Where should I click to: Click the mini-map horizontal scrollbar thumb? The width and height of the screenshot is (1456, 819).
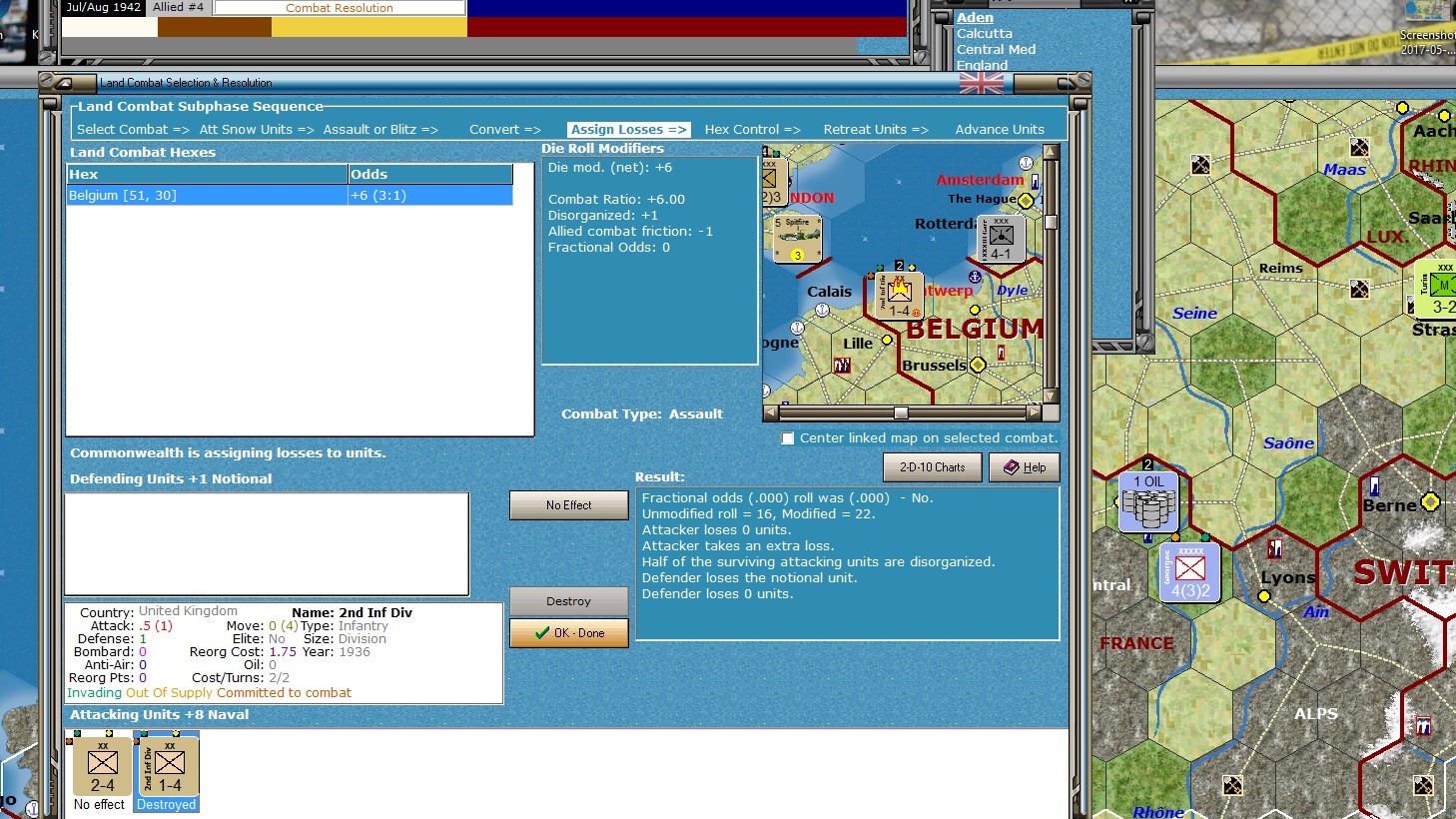pyautogui.click(x=901, y=412)
